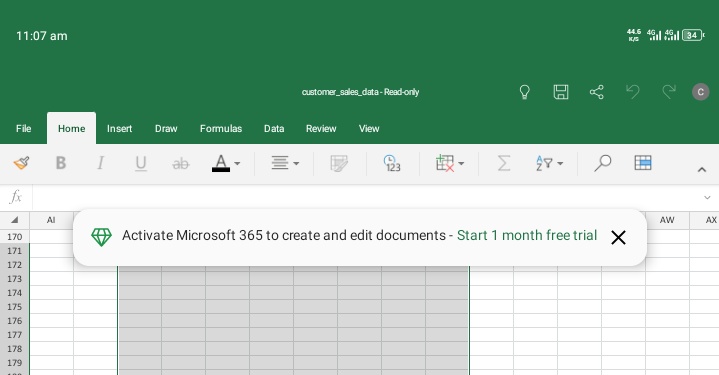The image size is (719, 375).
Task: Toggle Underline formatting
Action: [x=141, y=163]
